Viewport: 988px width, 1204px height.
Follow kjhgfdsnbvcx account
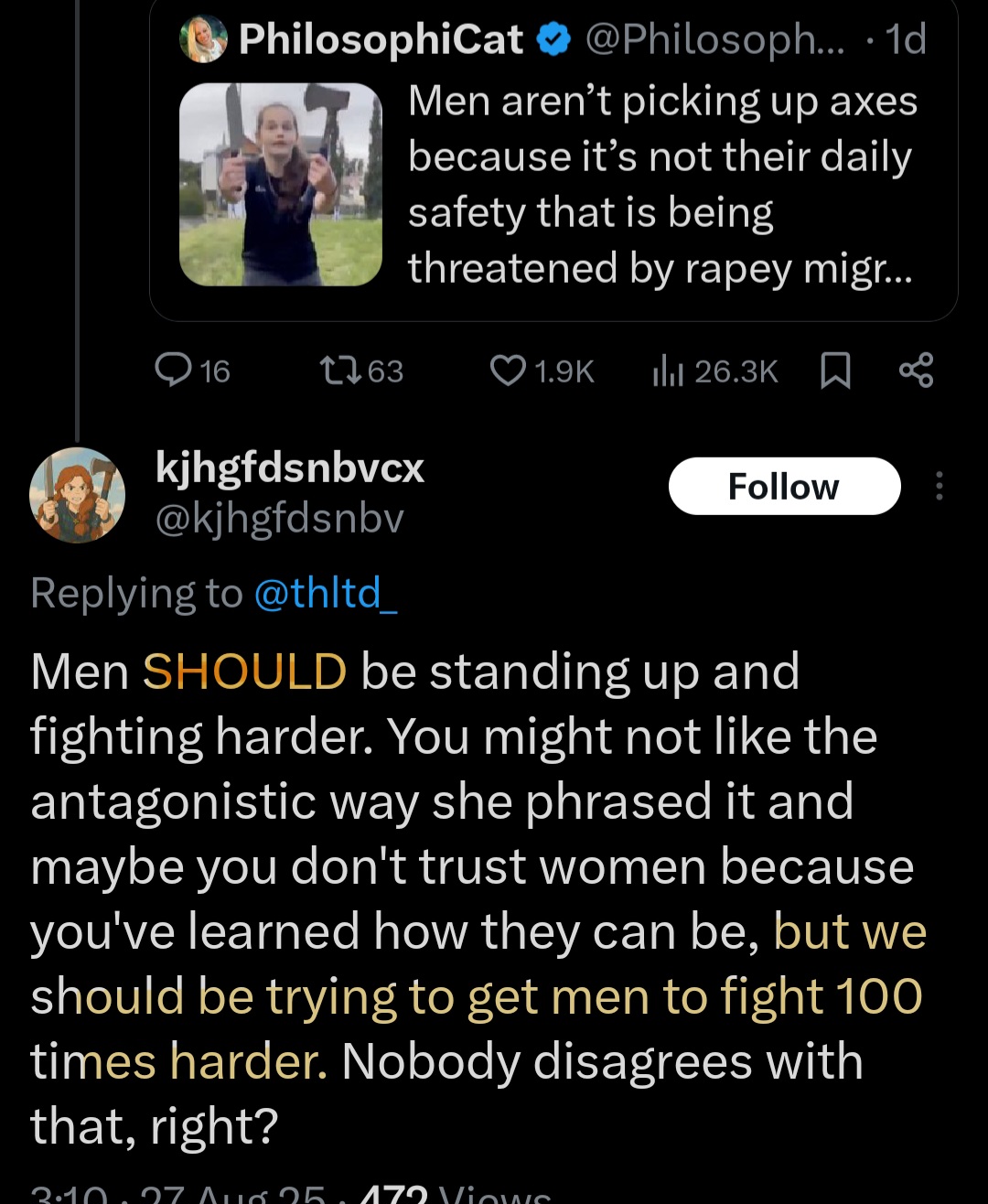[784, 486]
